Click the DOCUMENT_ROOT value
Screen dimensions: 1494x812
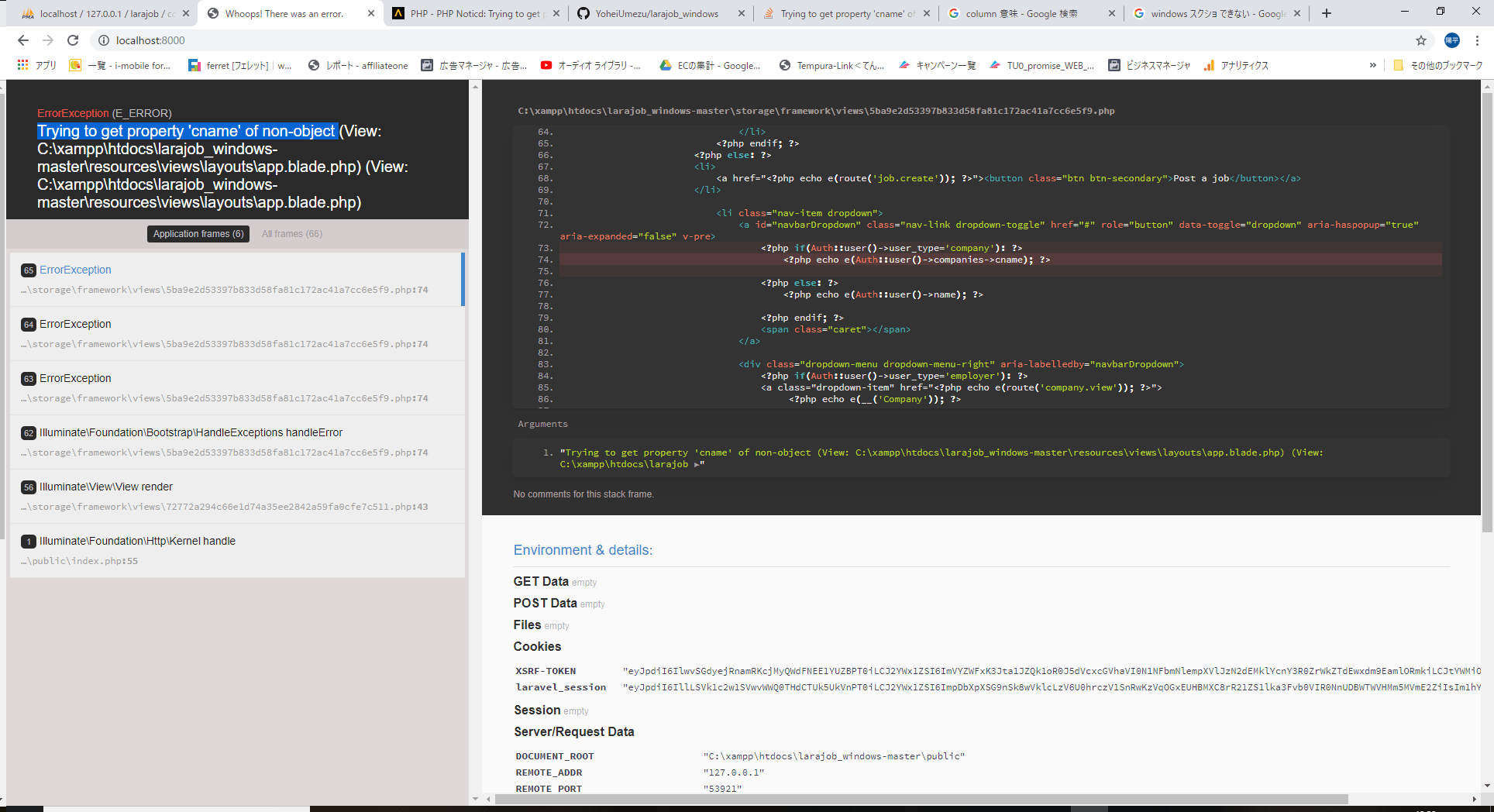click(834, 756)
